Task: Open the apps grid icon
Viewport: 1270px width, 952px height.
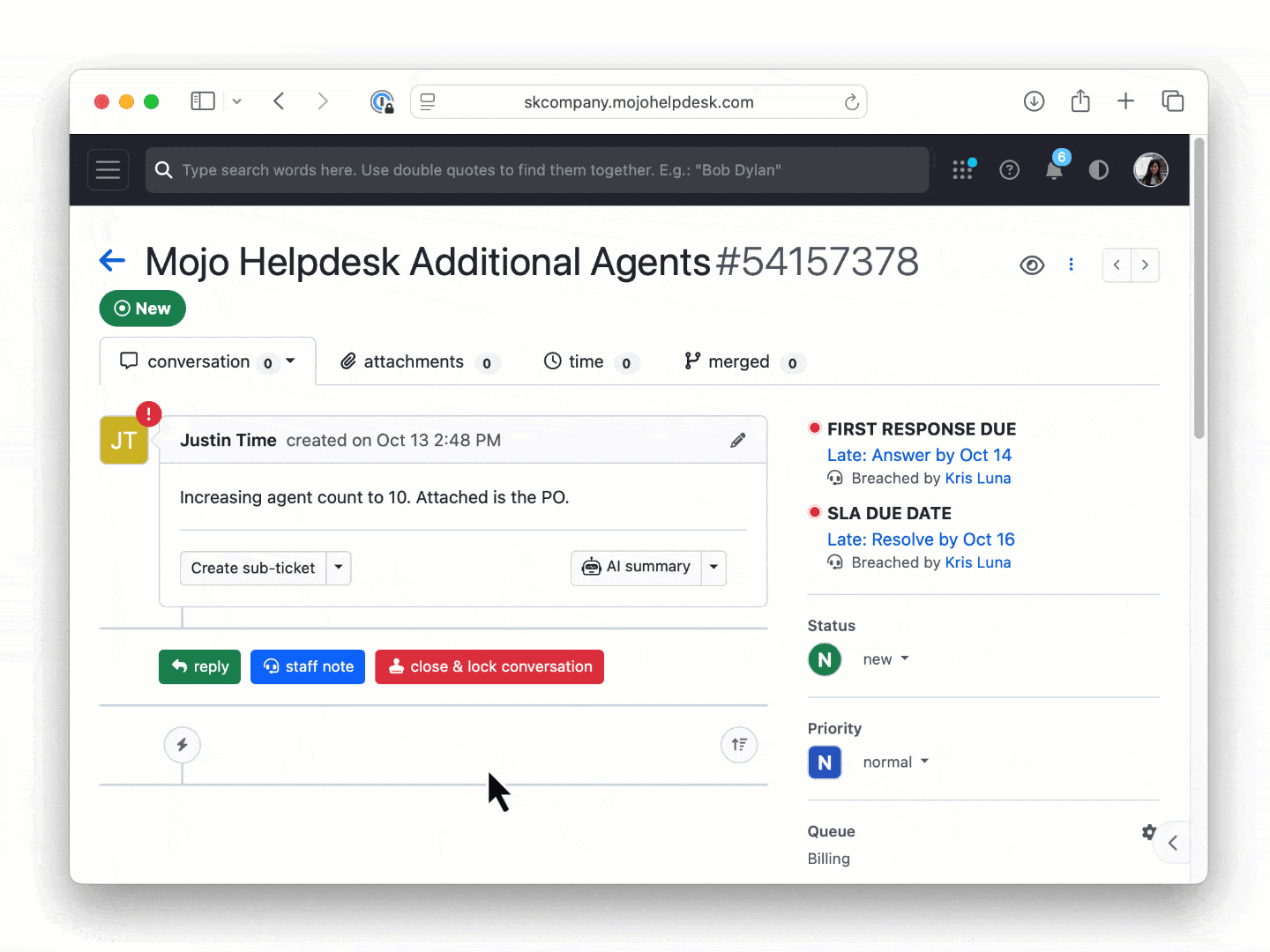Action: click(963, 169)
